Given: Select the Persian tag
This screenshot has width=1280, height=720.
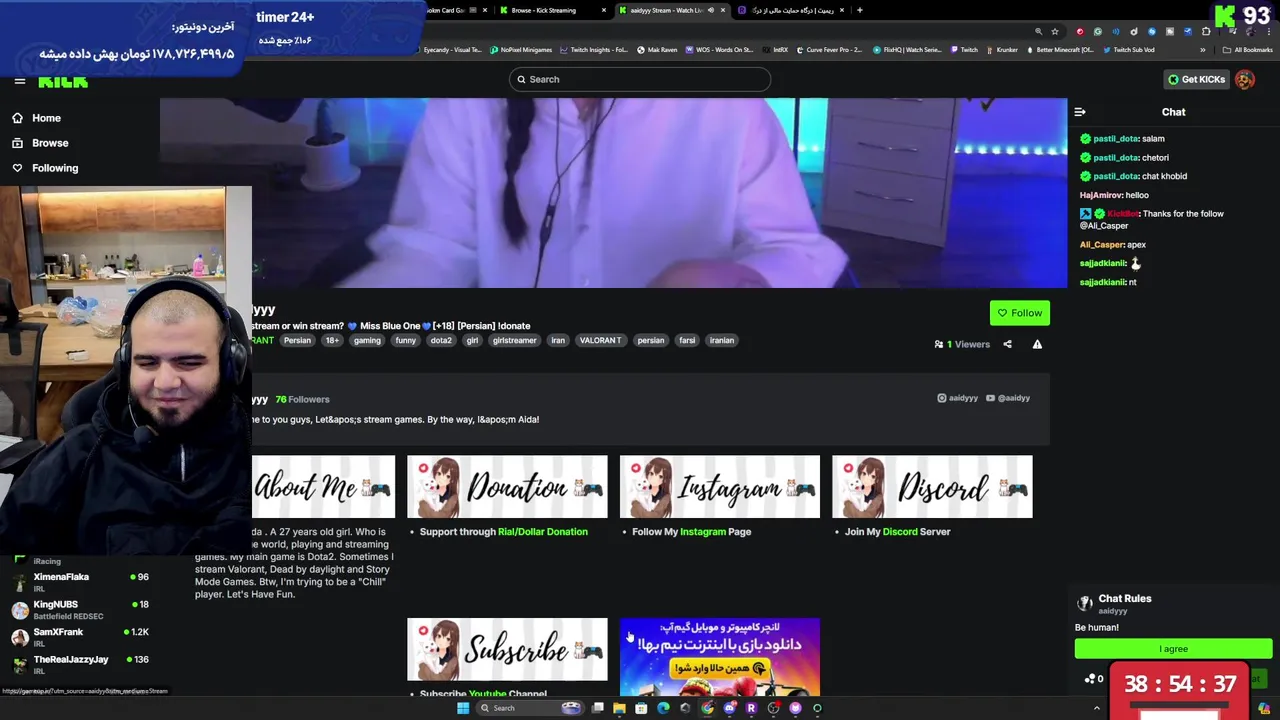Looking at the screenshot, I should [297, 340].
